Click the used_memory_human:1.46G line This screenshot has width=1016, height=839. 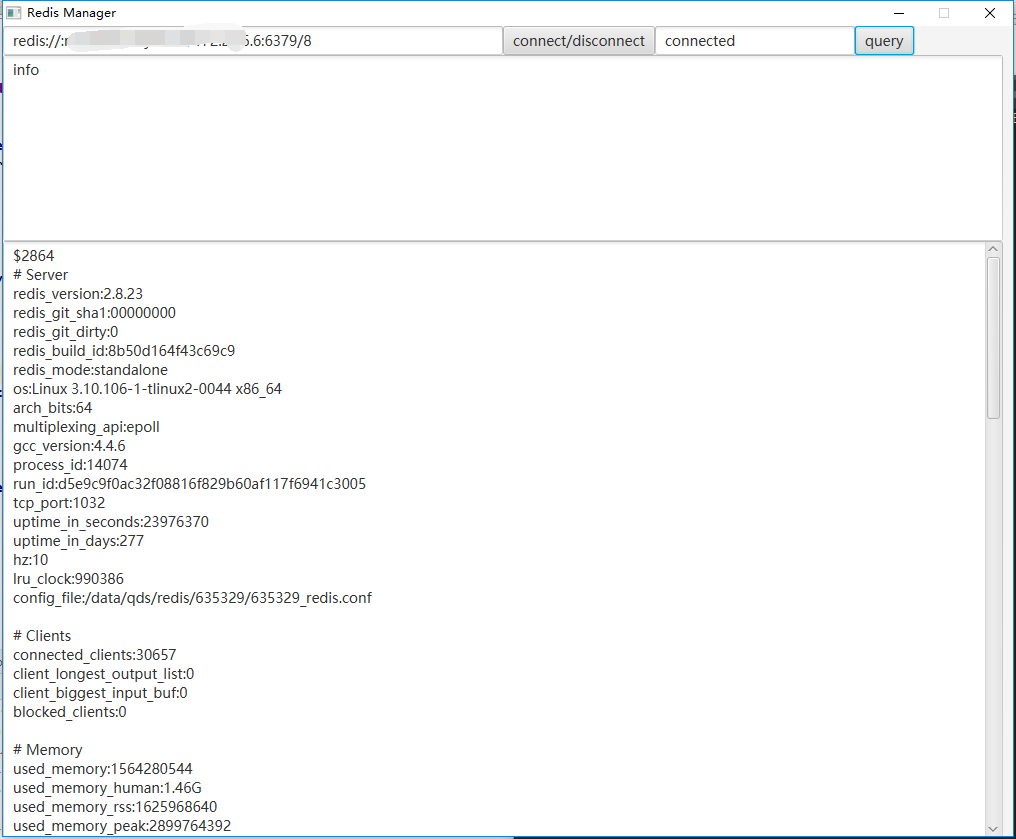[107, 788]
